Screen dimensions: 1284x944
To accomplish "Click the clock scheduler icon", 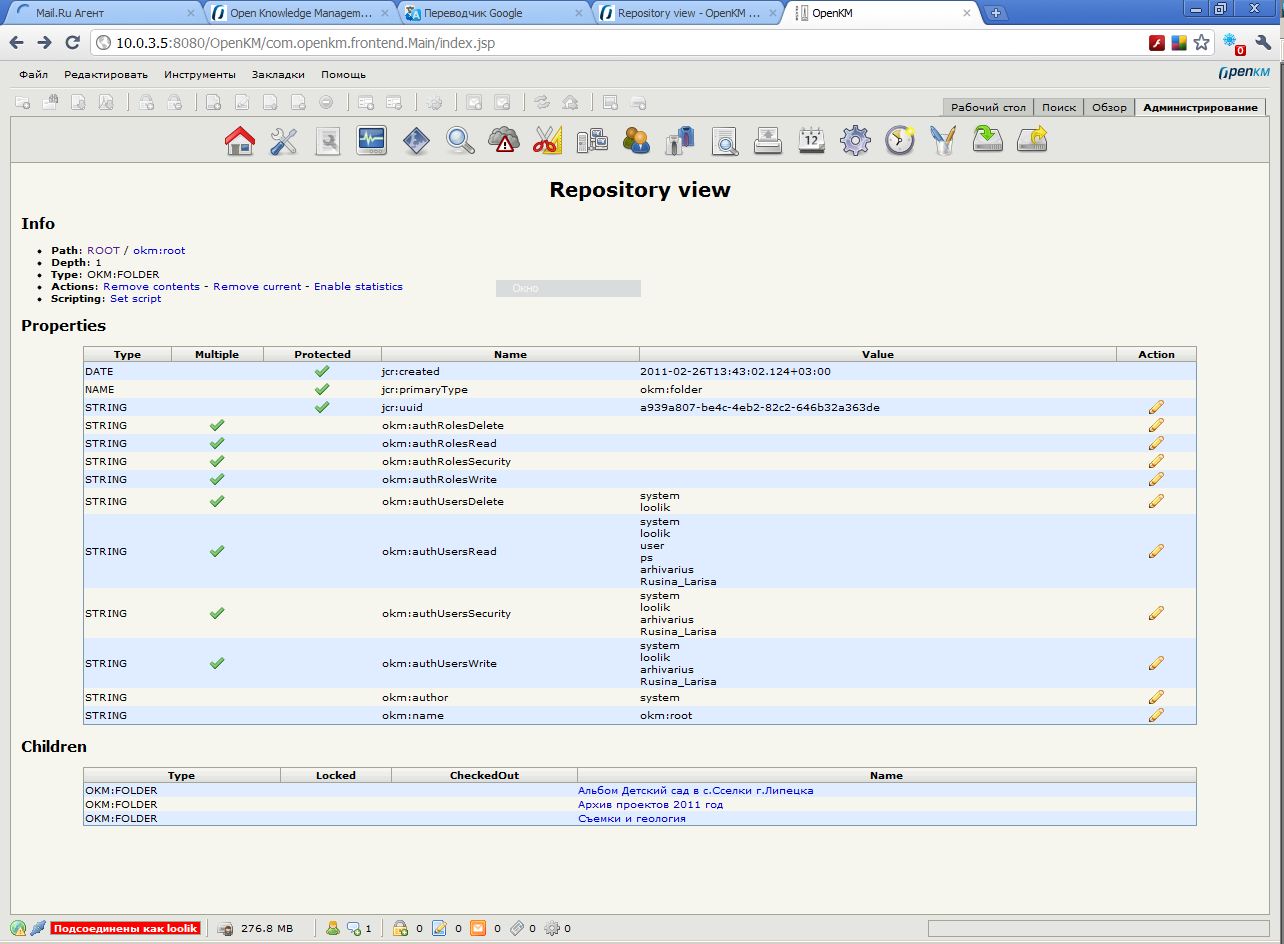I will coord(899,140).
